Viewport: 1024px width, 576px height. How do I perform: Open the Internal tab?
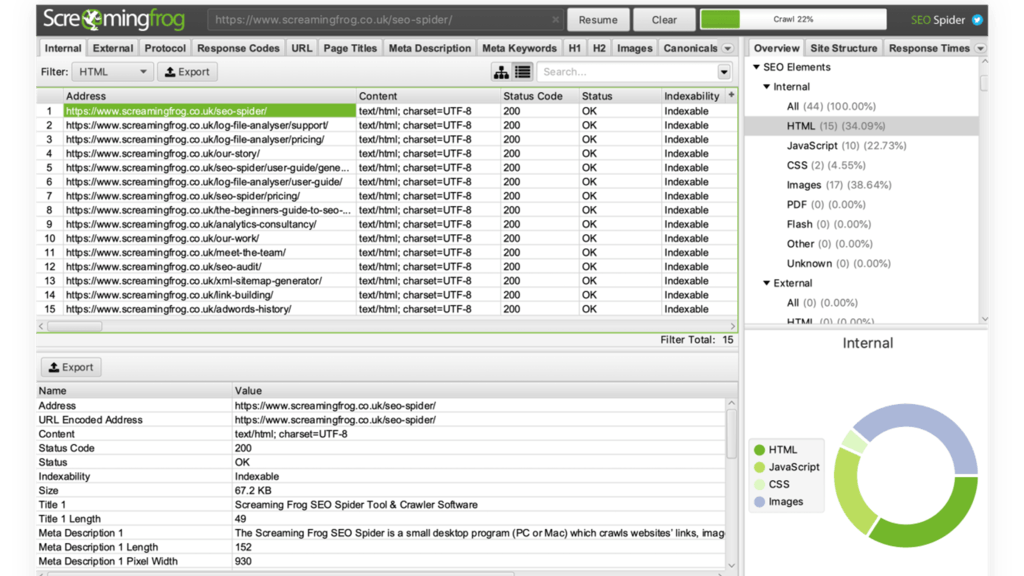point(63,48)
